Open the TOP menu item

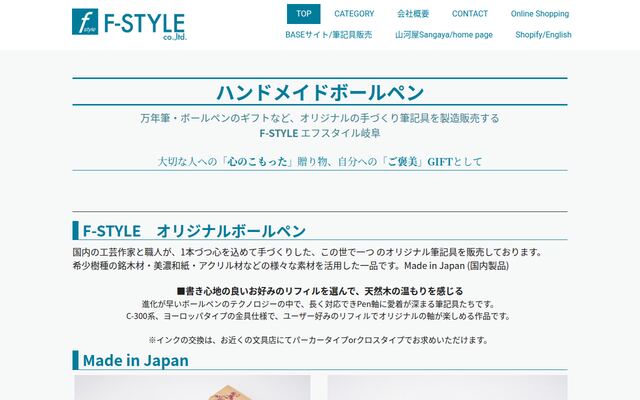[x=304, y=14]
